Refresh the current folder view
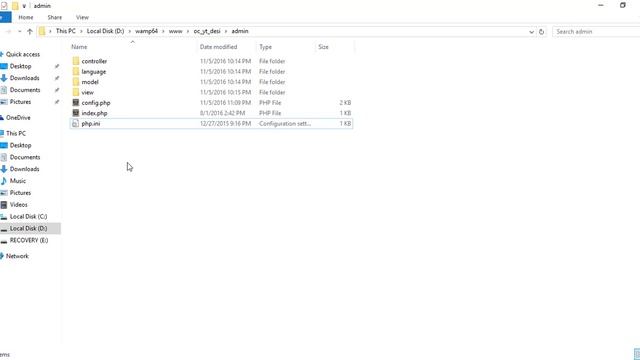The image size is (640, 360). (x=542, y=31)
